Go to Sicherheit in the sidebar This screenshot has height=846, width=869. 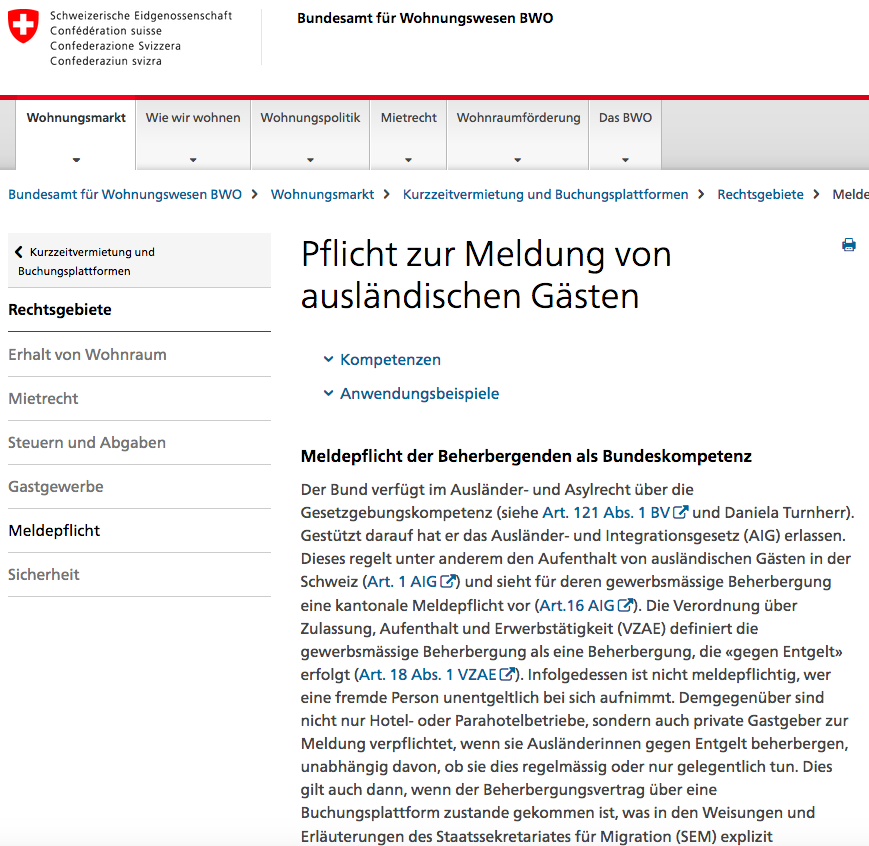click(44, 575)
